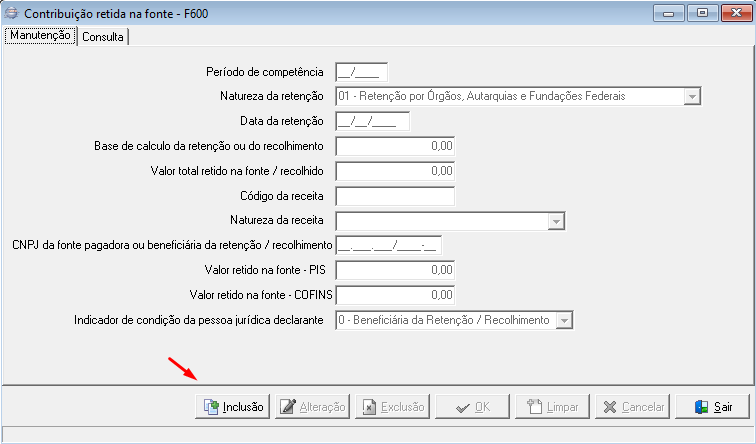Click the Limpar button
Viewport: 756px width, 444px height.
click(553, 407)
